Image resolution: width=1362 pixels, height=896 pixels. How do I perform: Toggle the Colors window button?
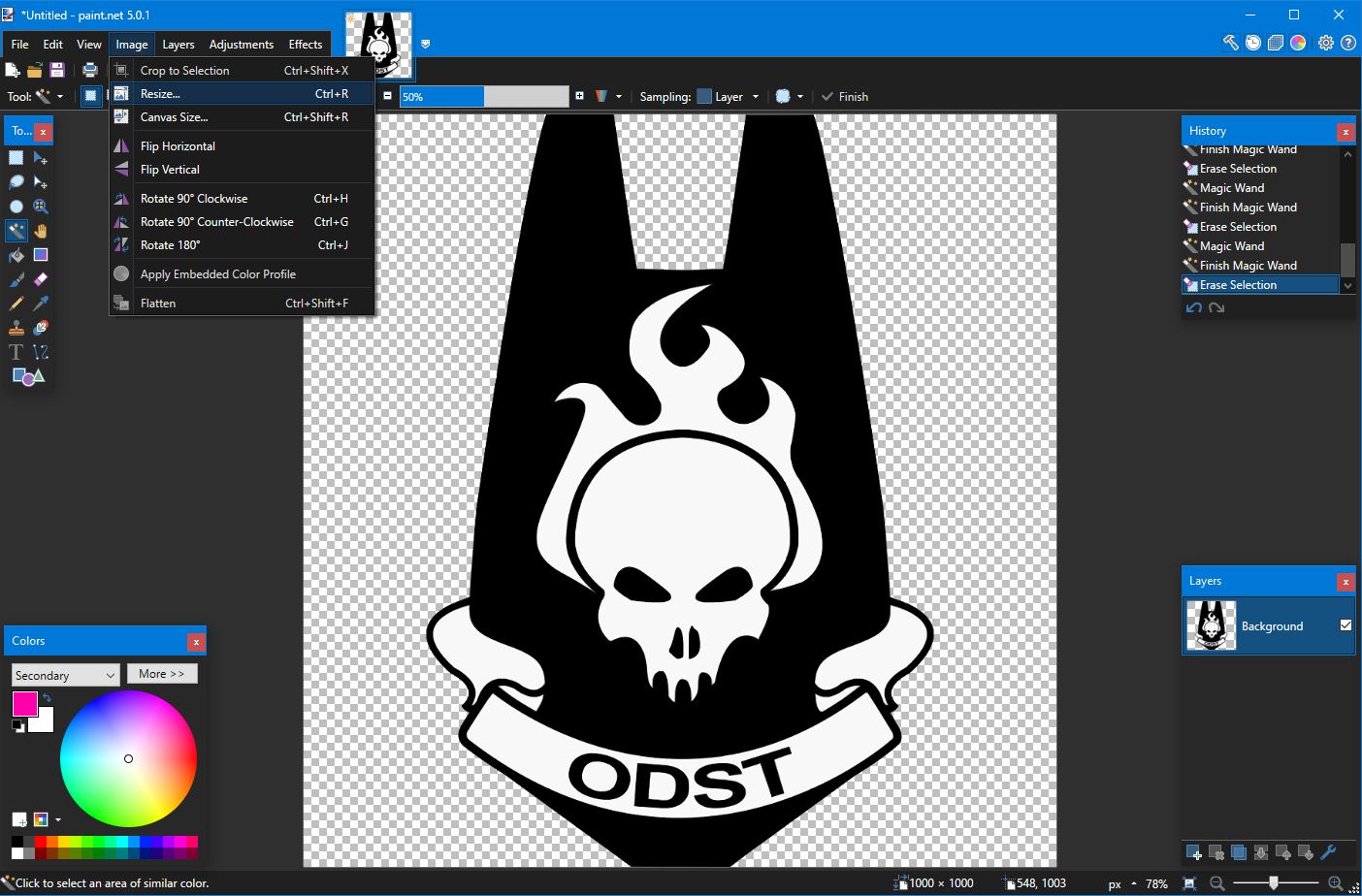1298,43
